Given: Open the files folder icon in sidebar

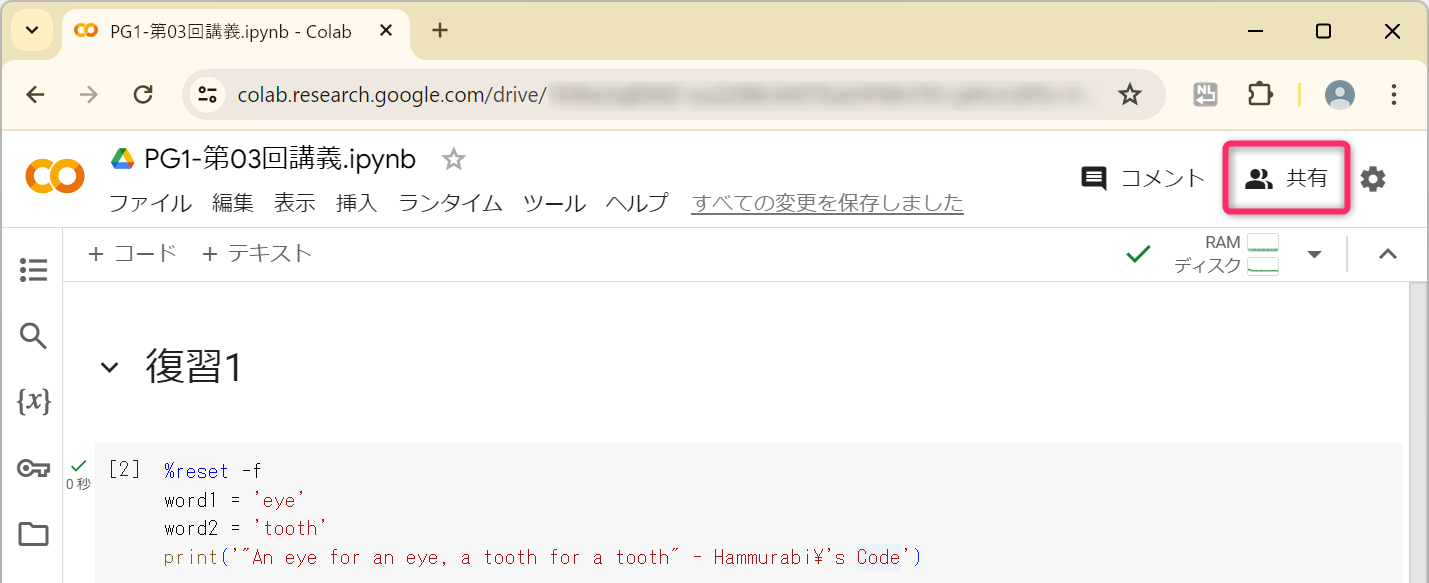Looking at the screenshot, I should pyautogui.click(x=33, y=534).
